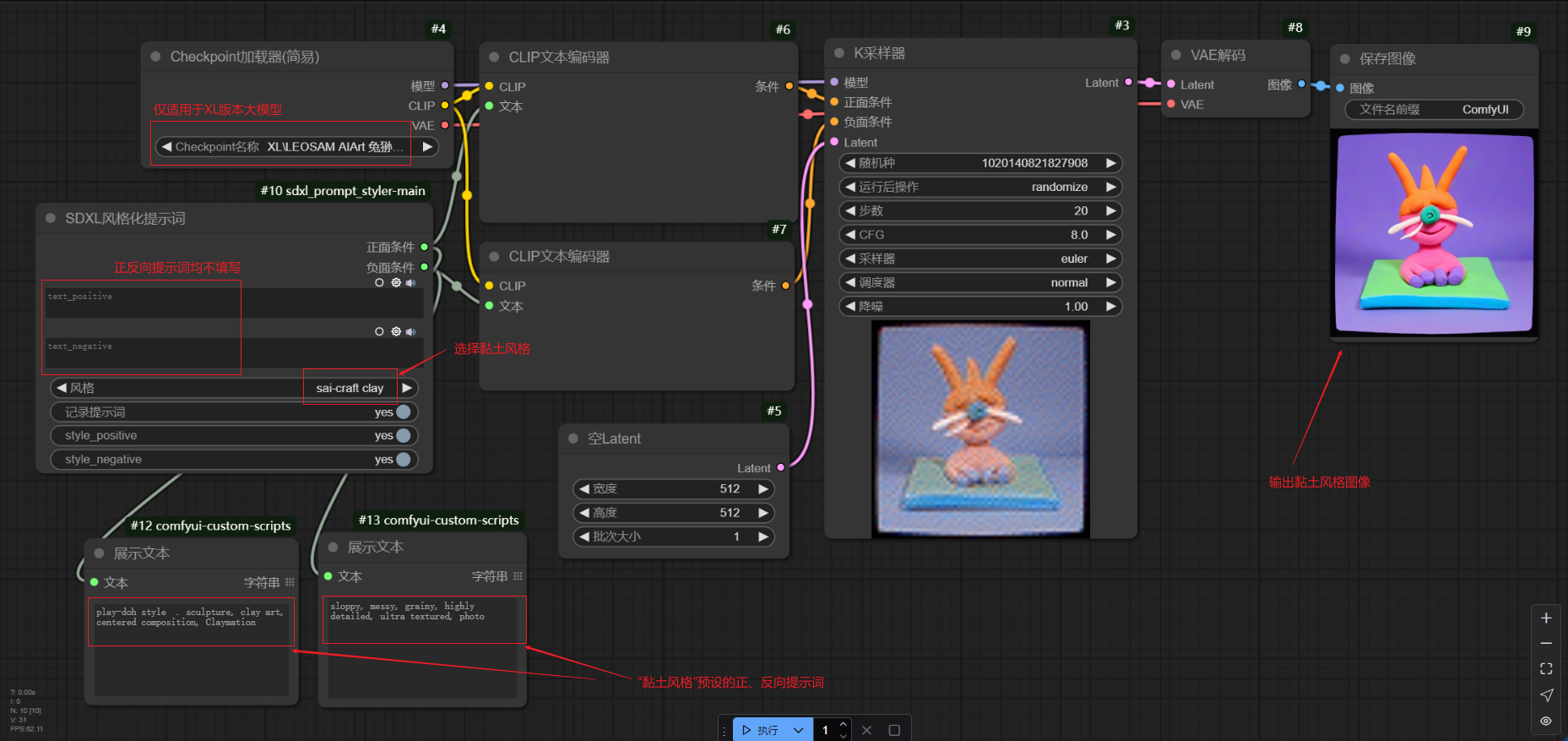1568x741 pixels.
Task: Open the gear icon above the text_negative field
Action: tap(396, 332)
